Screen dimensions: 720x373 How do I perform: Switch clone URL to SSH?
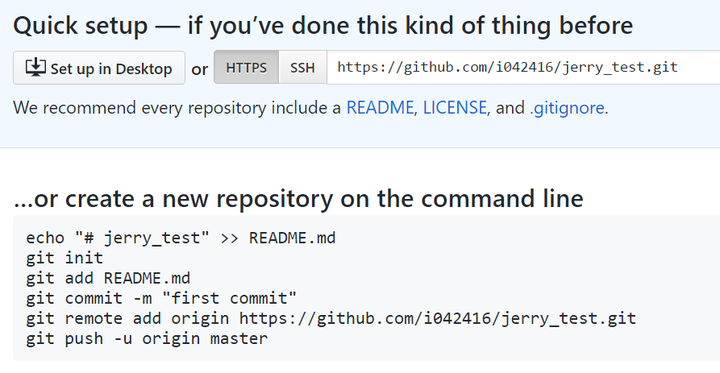303,68
